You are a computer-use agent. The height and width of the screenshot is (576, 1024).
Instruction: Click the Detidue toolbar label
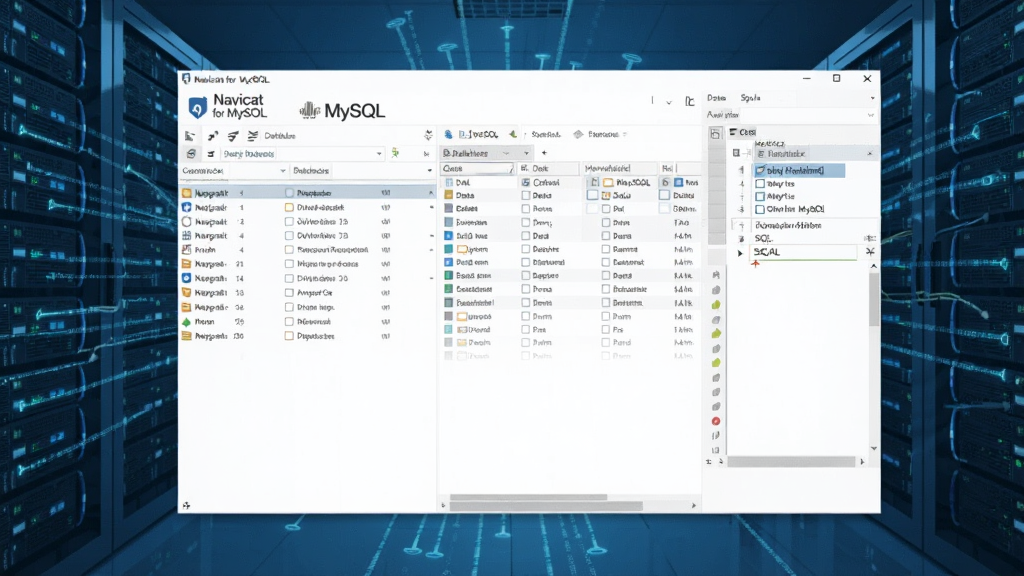pos(280,136)
